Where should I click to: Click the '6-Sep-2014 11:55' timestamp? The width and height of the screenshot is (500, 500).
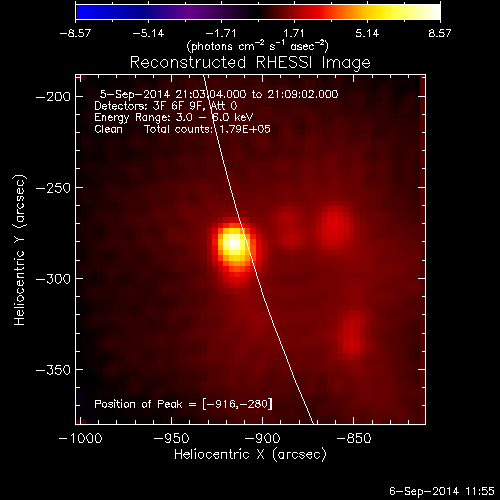(442, 491)
